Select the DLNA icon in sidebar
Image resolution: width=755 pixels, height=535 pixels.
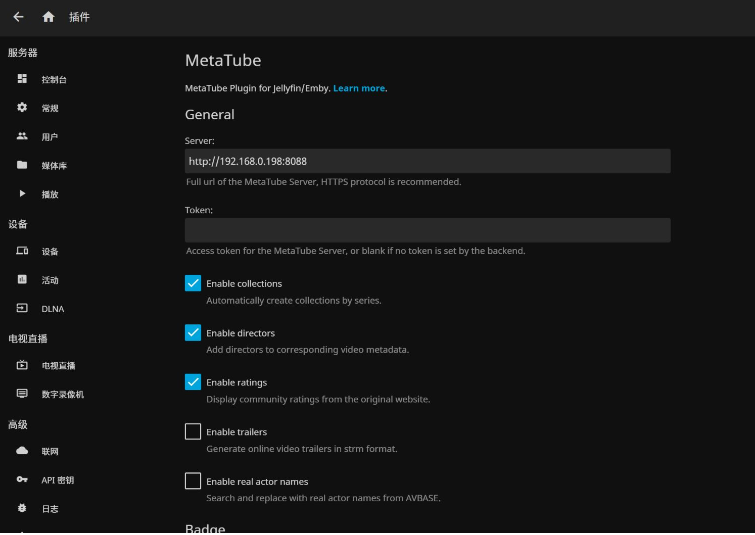click(22, 309)
